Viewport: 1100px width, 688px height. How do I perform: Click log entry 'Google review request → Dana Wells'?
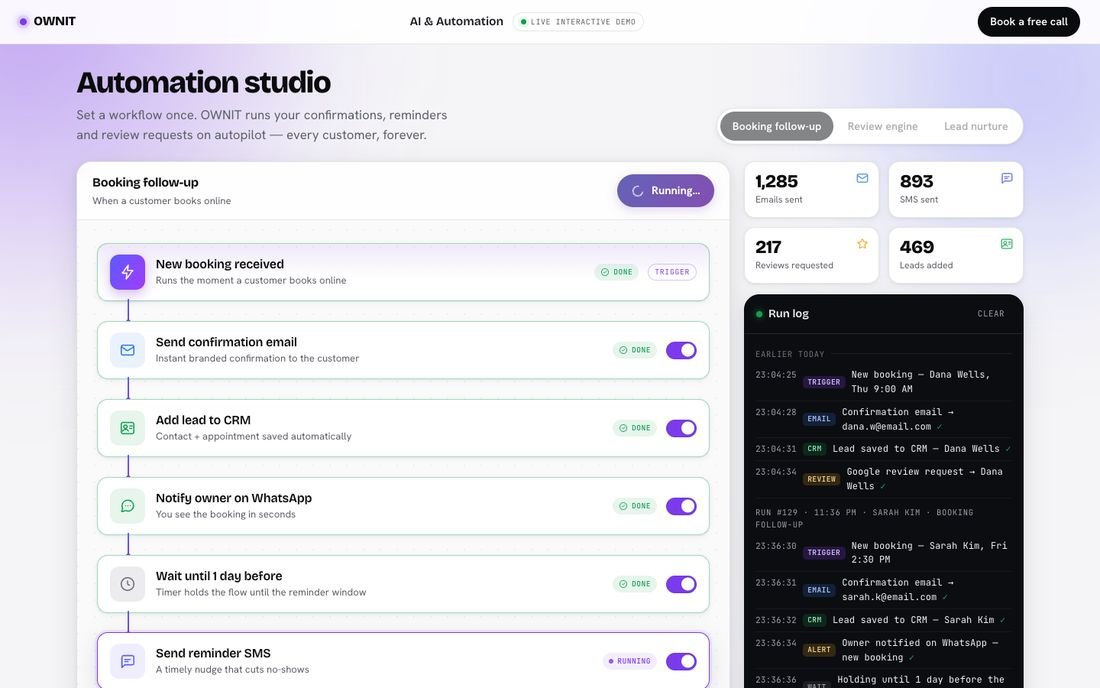884,479
